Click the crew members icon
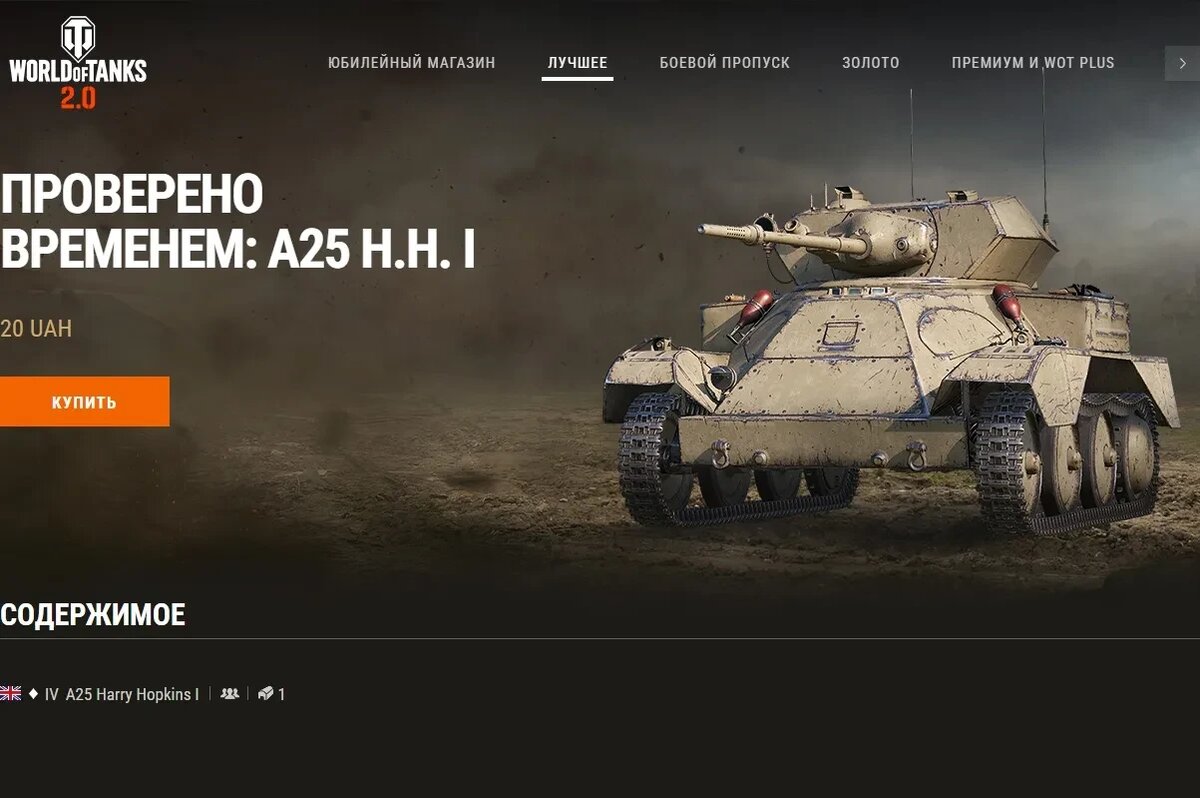 click(x=230, y=694)
